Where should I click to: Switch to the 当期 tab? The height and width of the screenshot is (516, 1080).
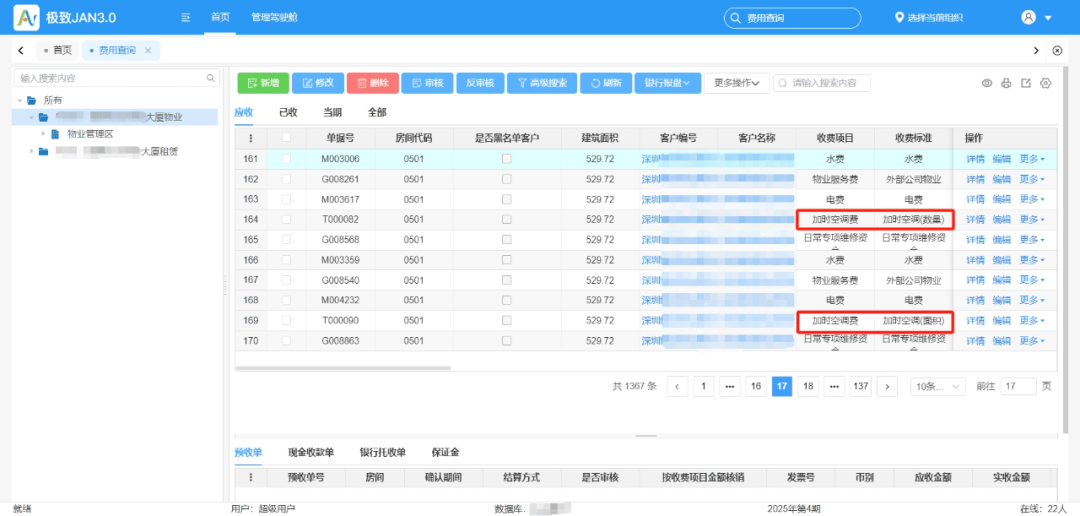(x=333, y=112)
